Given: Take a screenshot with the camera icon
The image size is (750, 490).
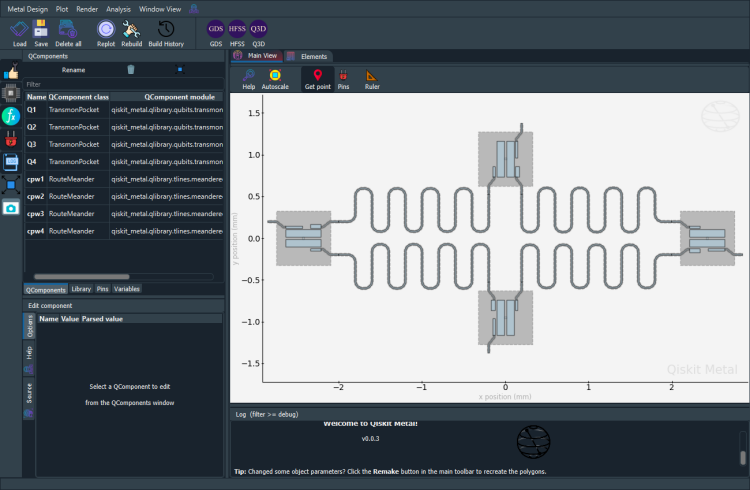Looking at the screenshot, I should pos(11,208).
